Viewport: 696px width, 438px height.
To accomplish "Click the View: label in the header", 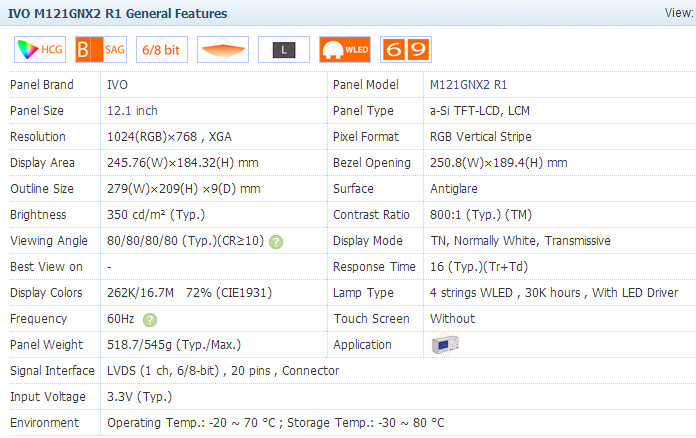I will (679, 13).
